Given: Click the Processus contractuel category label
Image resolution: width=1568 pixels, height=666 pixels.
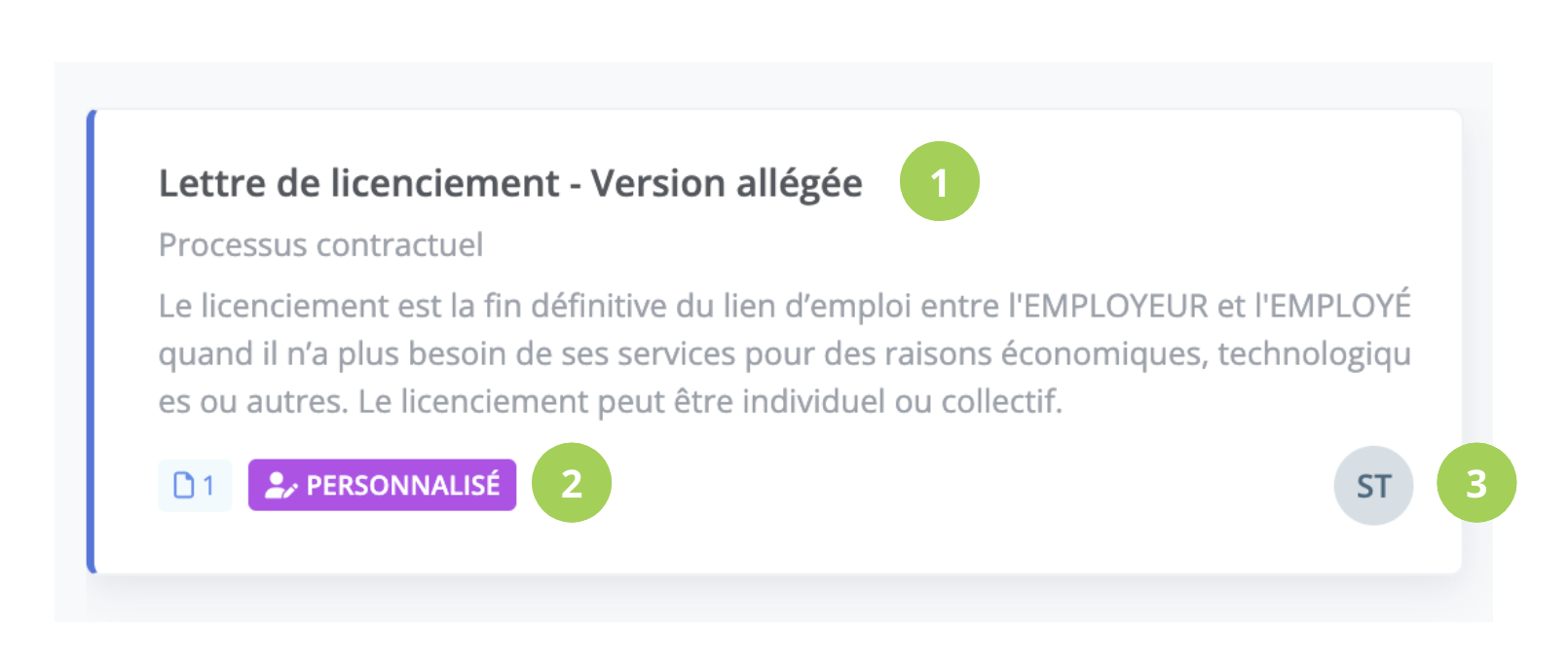Looking at the screenshot, I should [320, 244].
